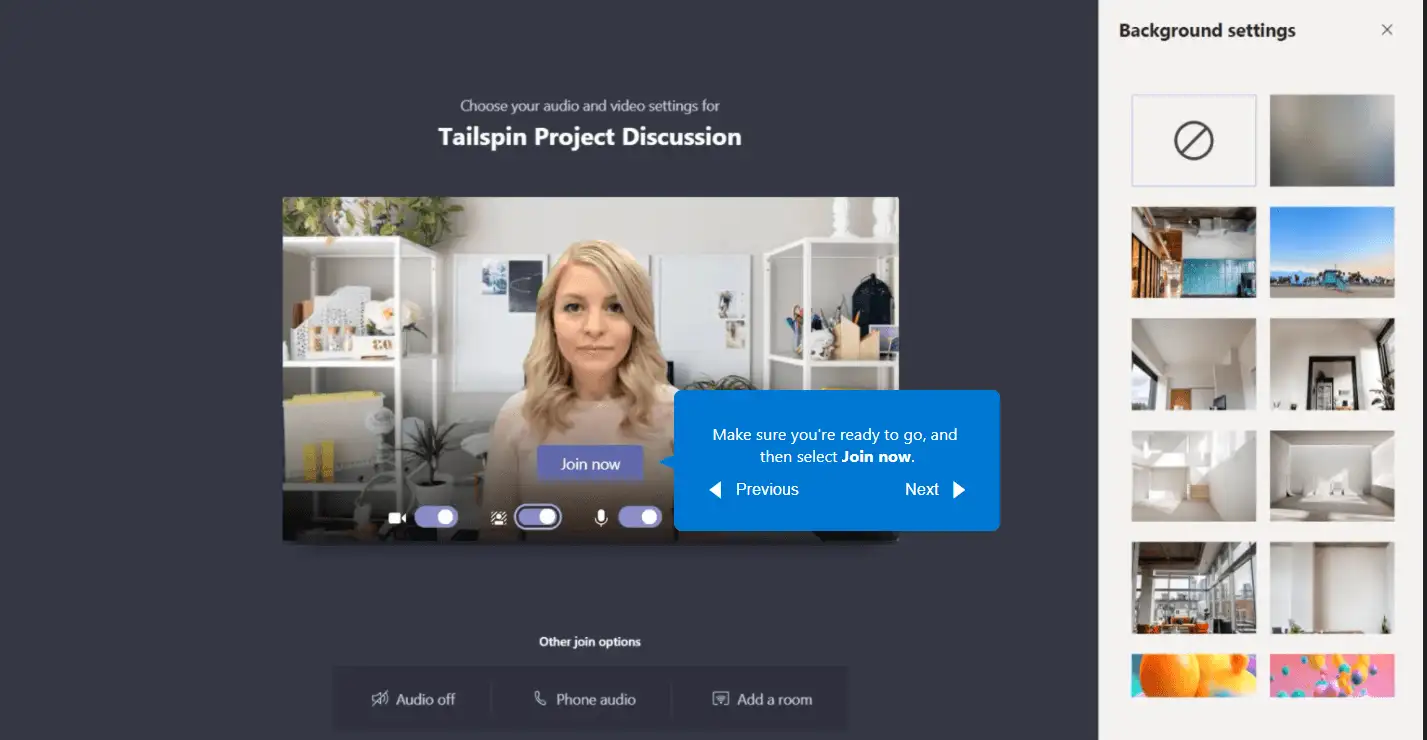This screenshot has height=740, width=1427.
Task: Choose the sunlit empty white room background
Action: 1194,476
